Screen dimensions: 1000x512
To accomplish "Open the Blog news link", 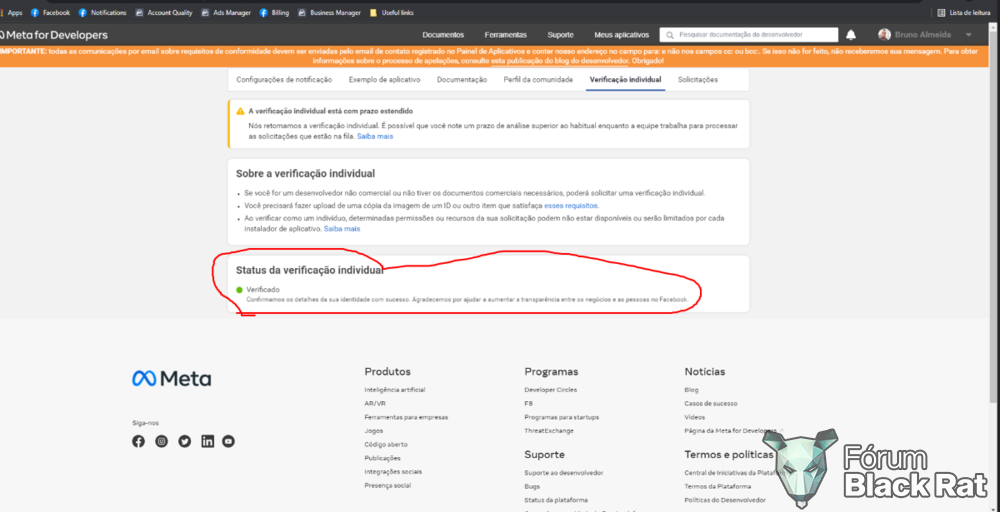I will point(691,390).
